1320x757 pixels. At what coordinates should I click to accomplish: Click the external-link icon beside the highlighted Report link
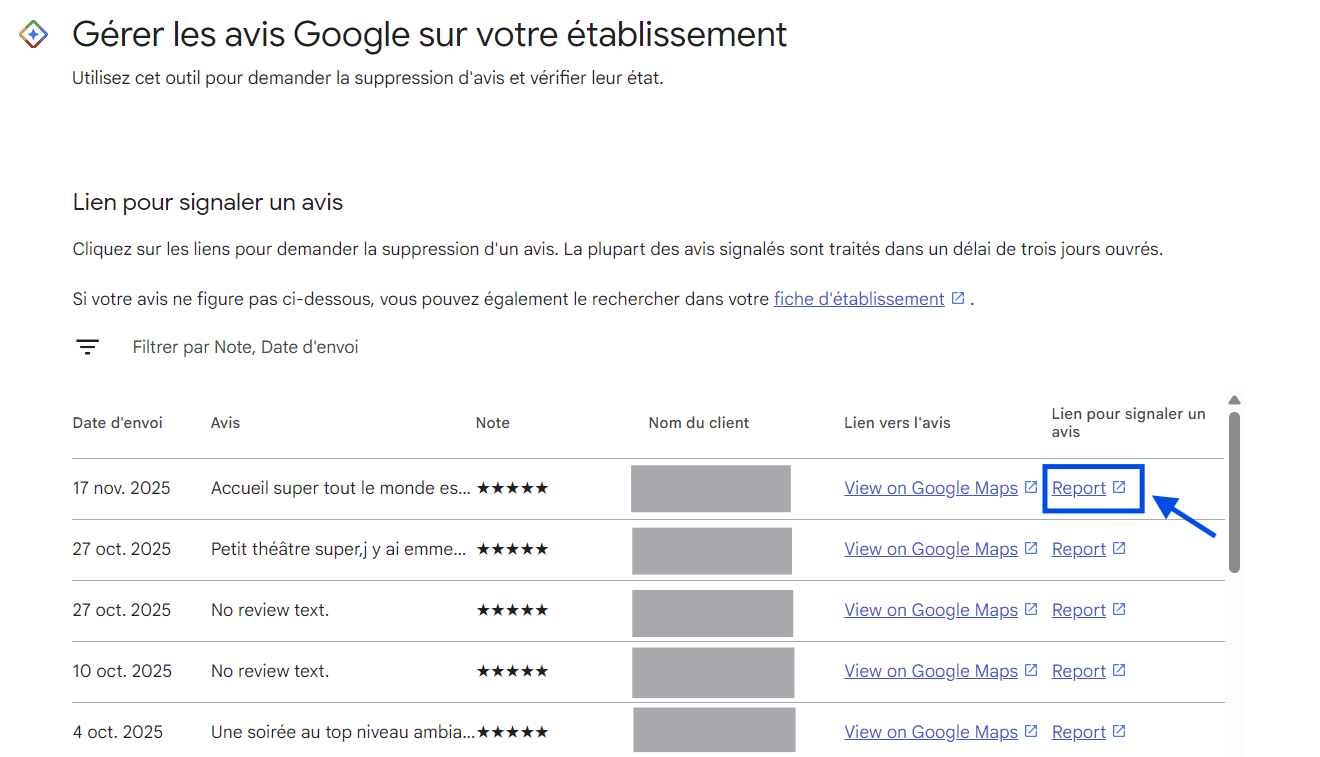click(x=1120, y=487)
